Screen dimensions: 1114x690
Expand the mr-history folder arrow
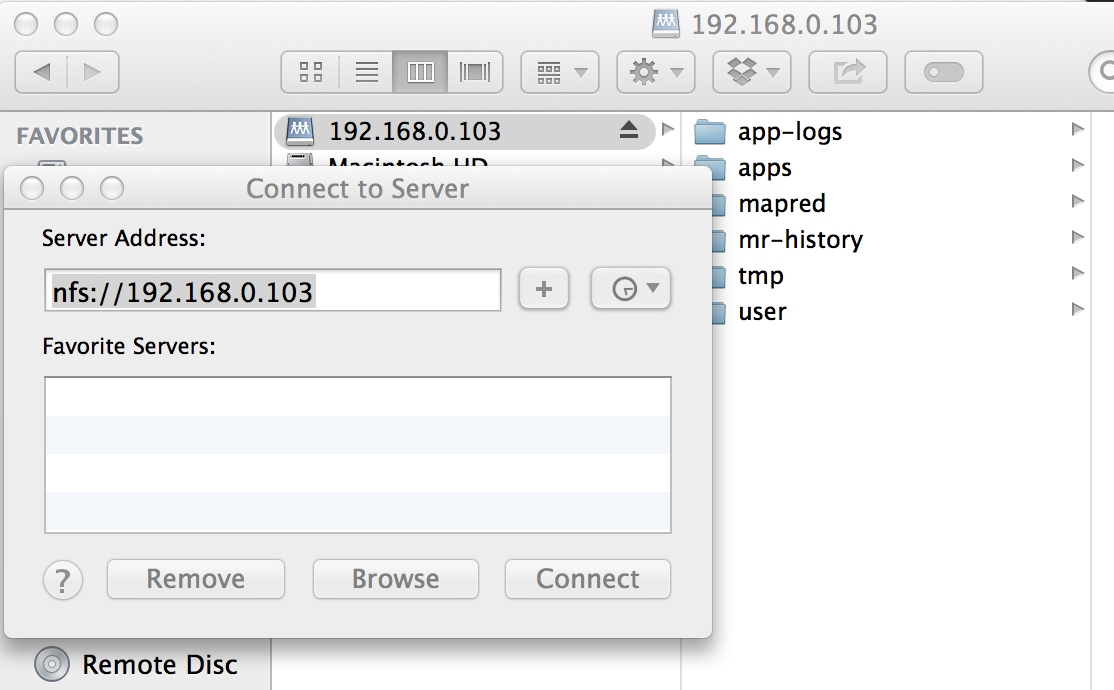(1077, 237)
